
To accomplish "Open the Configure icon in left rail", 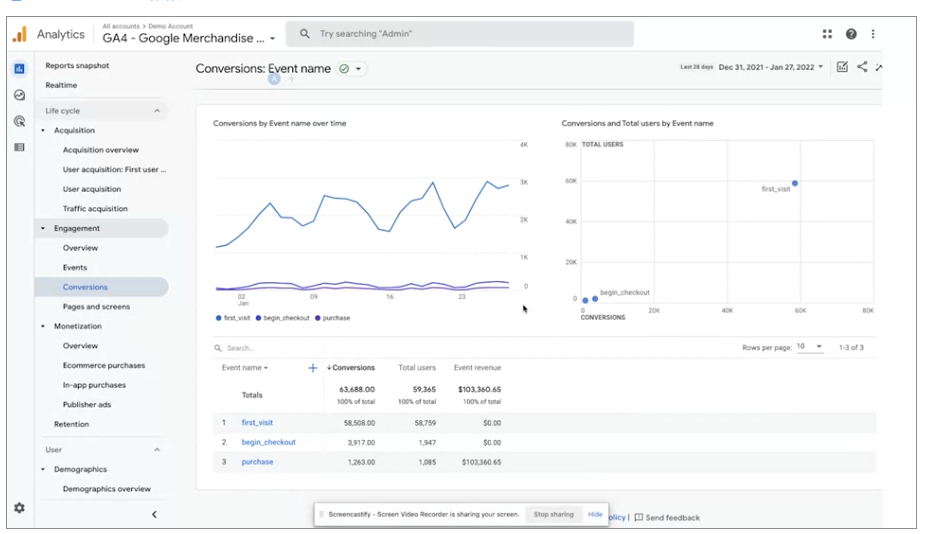I will click(x=19, y=147).
